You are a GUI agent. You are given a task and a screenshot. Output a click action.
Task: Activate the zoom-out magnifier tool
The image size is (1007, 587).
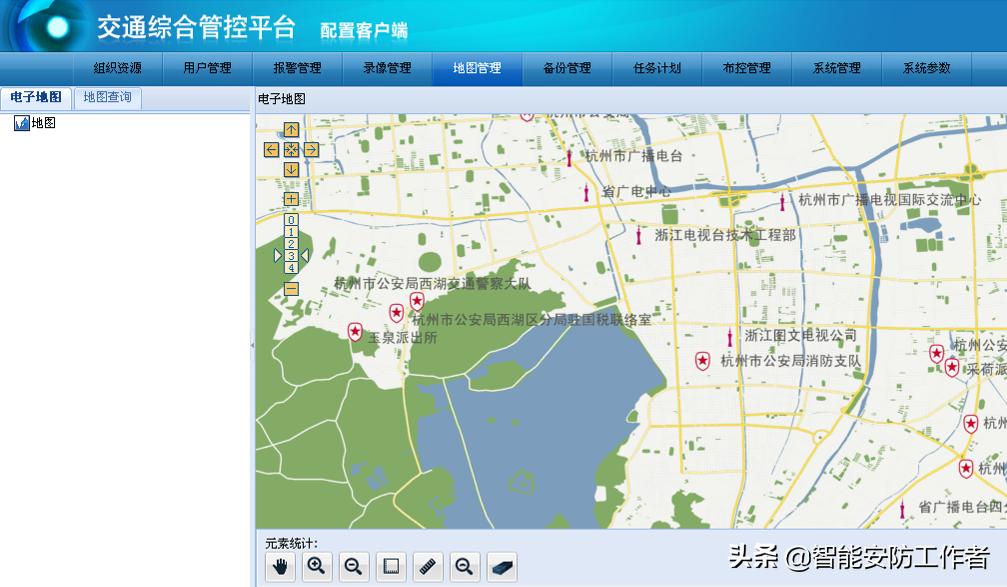point(355,566)
